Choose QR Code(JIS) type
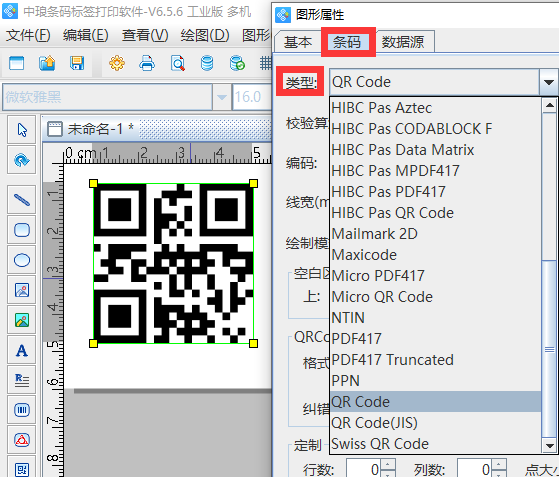Image resolution: width=559 pixels, height=477 pixels. (435, 423)
